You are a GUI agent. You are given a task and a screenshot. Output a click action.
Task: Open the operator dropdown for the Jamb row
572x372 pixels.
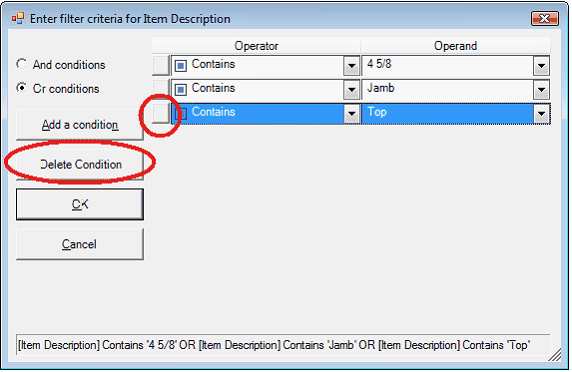click(x=351, y=90)
